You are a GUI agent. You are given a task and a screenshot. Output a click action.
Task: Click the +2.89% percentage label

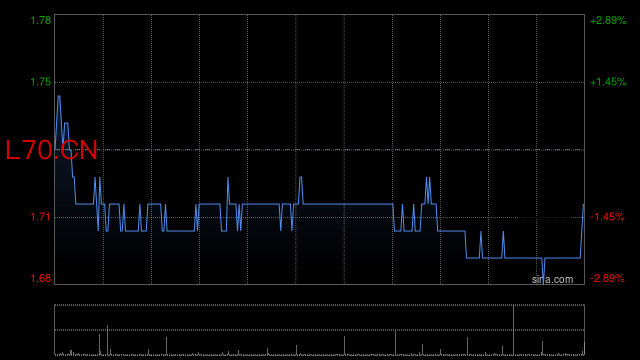(608, 20)
